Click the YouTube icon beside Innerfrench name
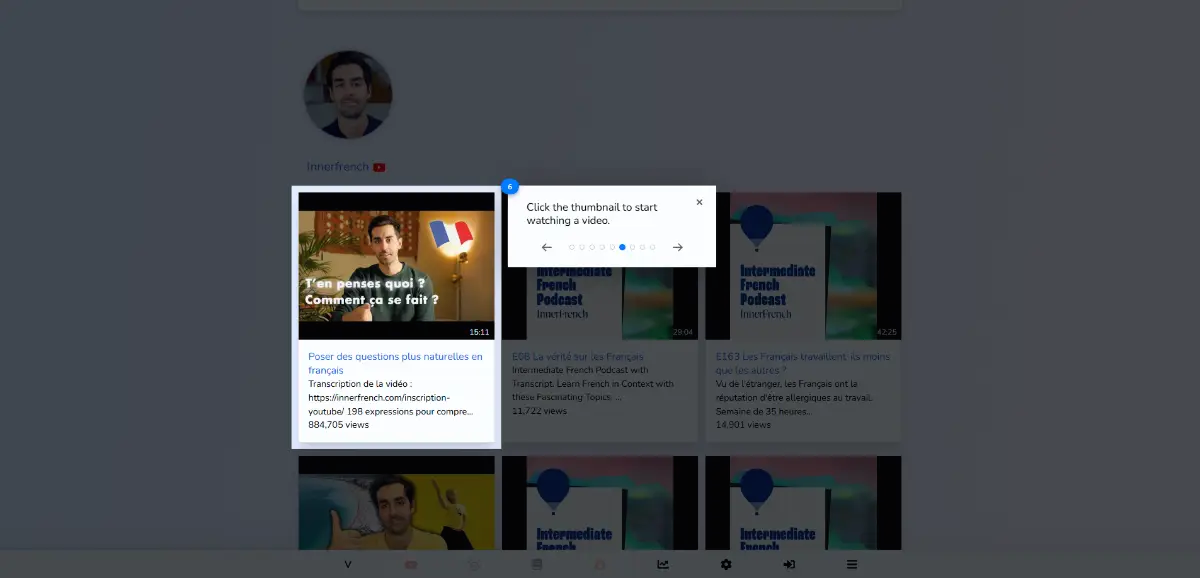Screen dimensions: 1200x578 [379, 167]
